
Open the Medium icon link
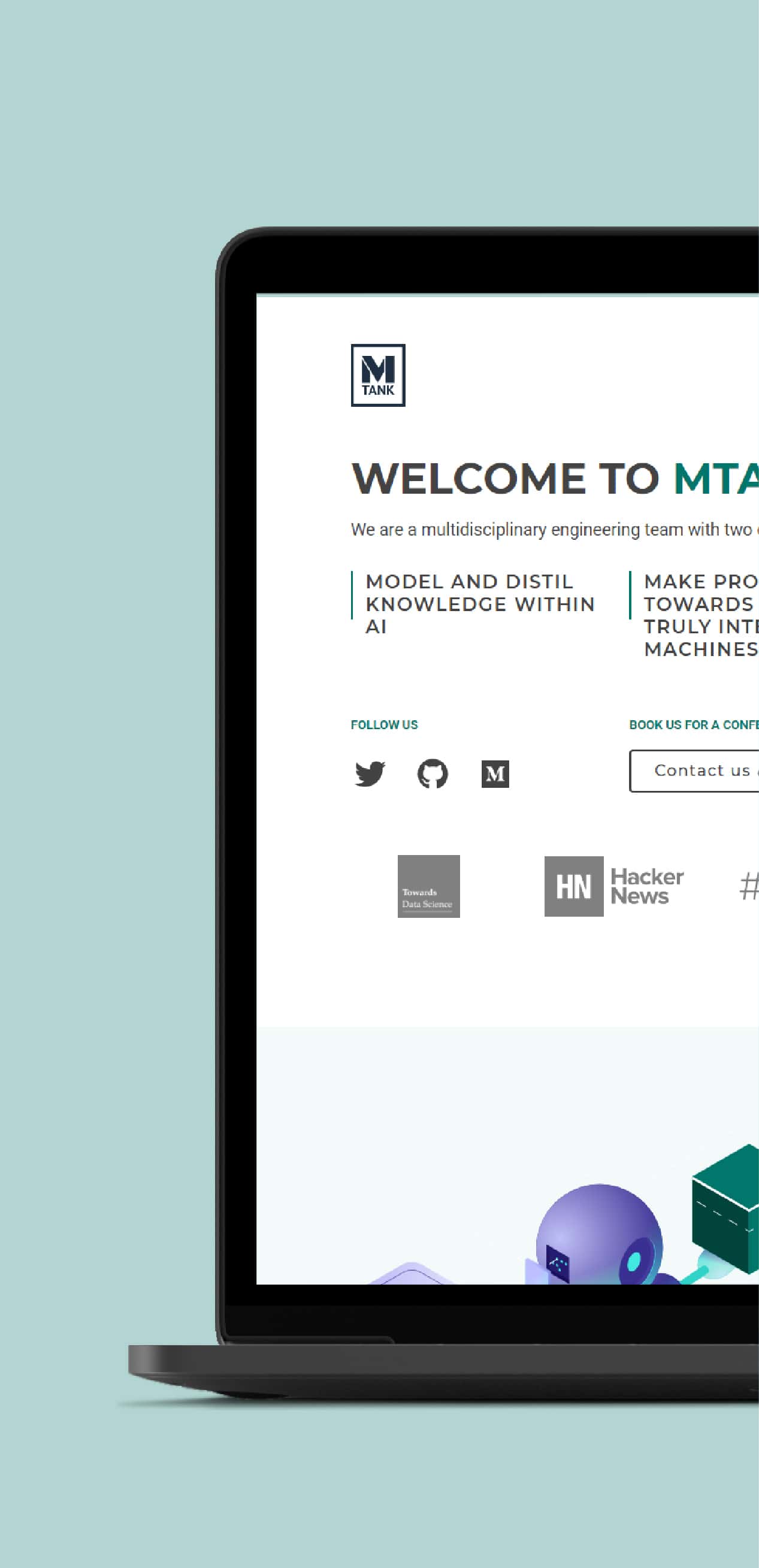pos(495,774)
